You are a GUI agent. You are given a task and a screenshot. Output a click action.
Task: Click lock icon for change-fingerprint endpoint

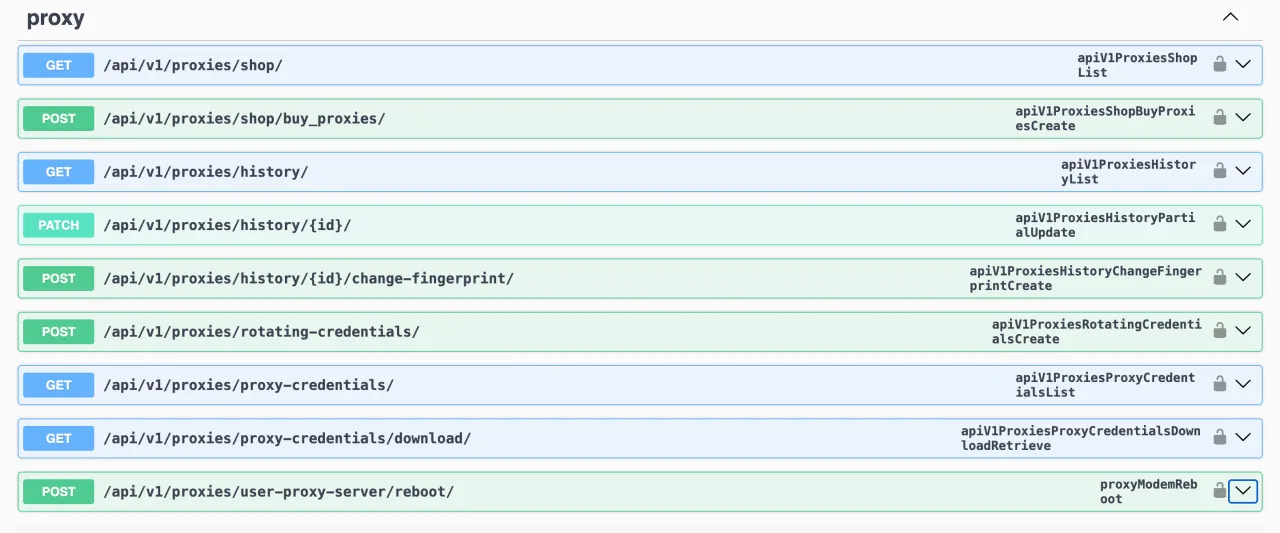pos(1219,277)
